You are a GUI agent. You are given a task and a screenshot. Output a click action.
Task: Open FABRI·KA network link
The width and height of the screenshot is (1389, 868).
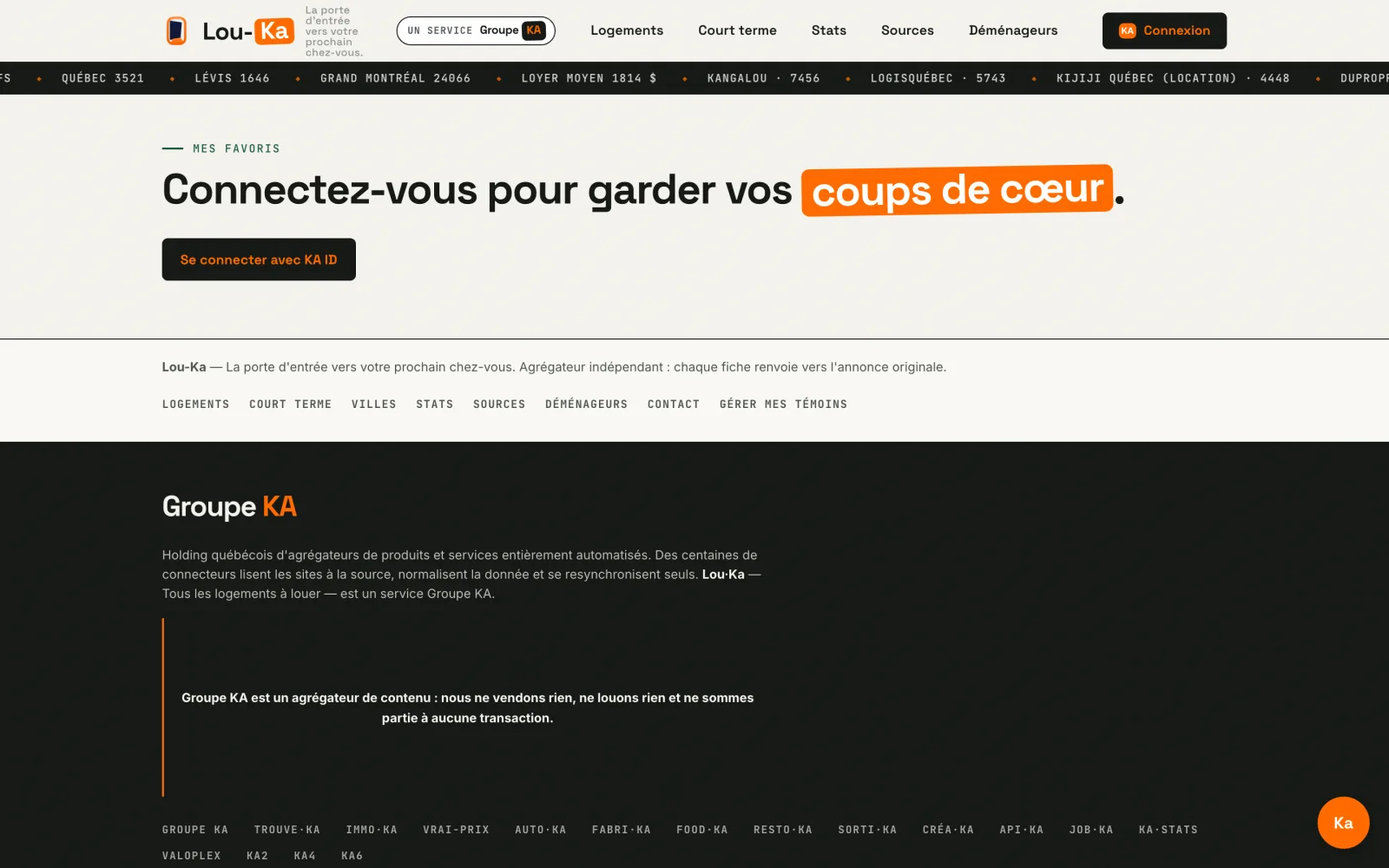pos(622,830)
